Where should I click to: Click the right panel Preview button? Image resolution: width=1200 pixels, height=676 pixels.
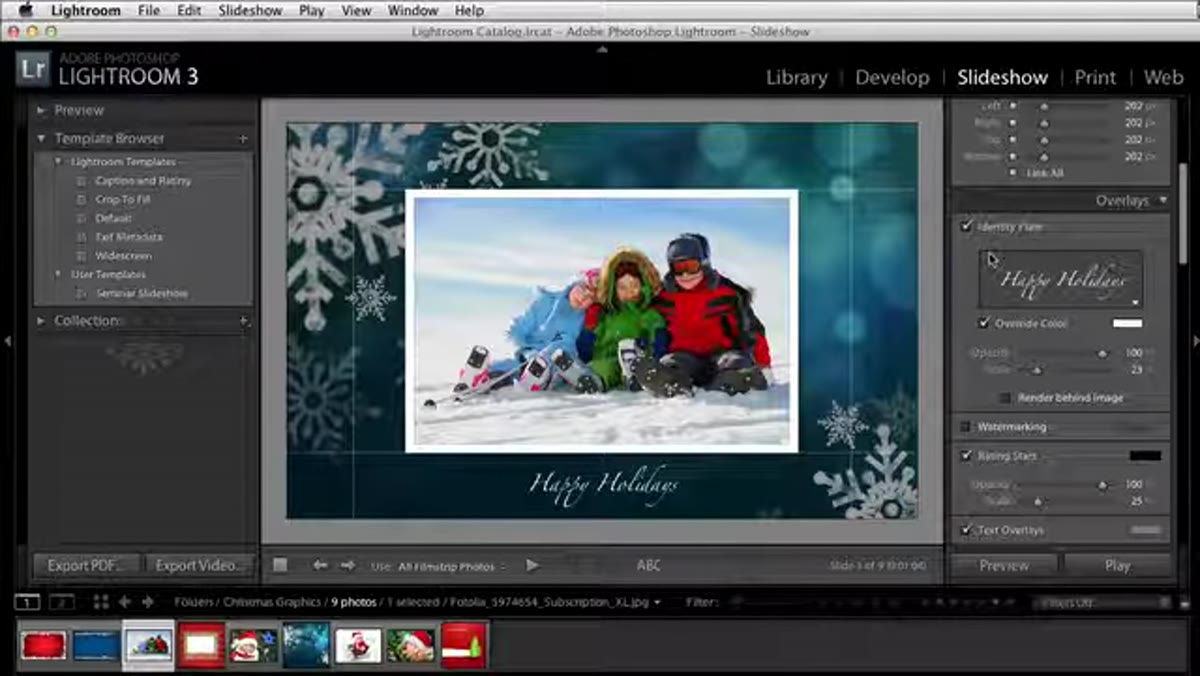[x=1004, y=565]
